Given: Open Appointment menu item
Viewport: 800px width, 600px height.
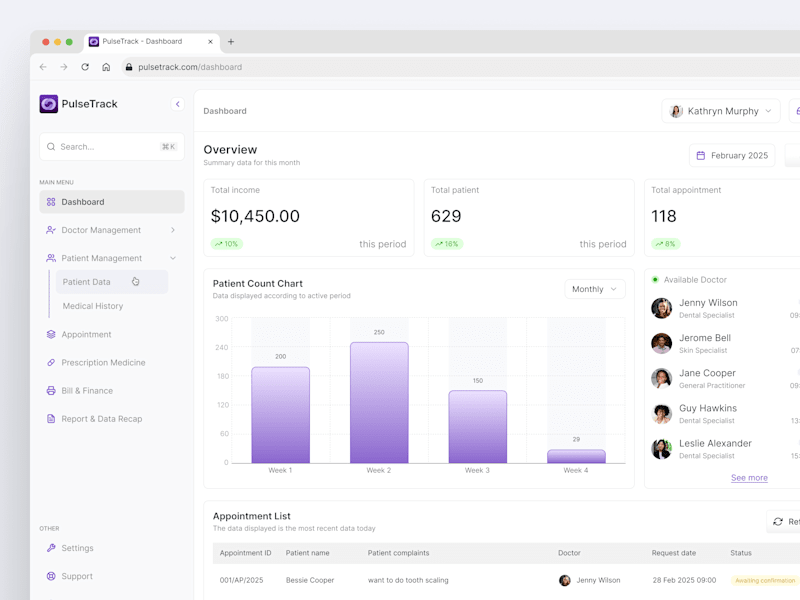Looking at the screenshot, I should point(86,335).
